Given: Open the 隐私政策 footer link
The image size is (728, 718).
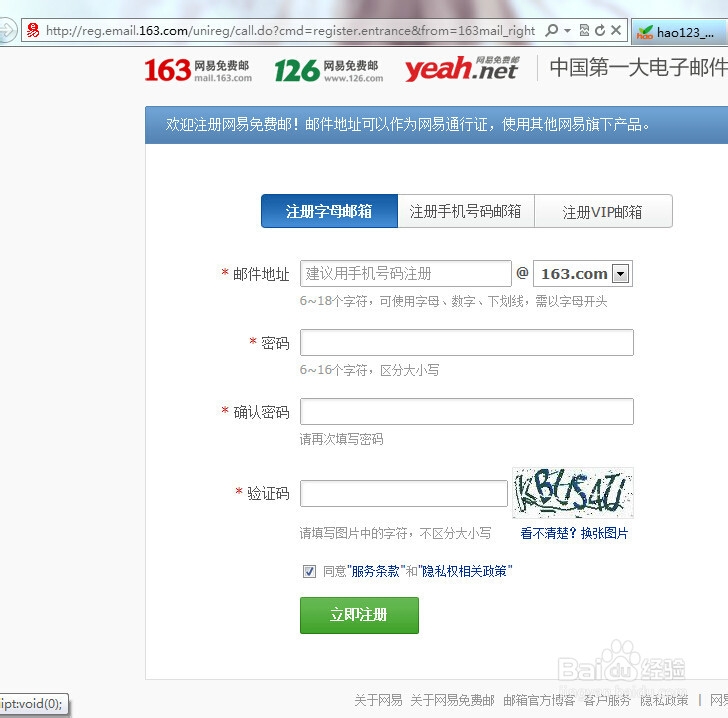Looking at the screenshot, I should point(664,700).
